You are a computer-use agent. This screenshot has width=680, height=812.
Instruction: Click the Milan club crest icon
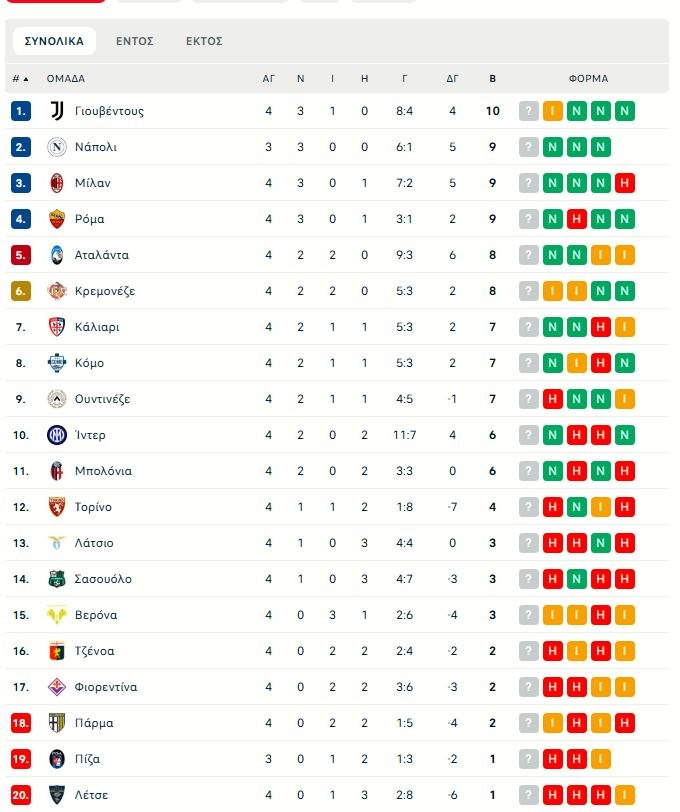(x=57, y=183)
